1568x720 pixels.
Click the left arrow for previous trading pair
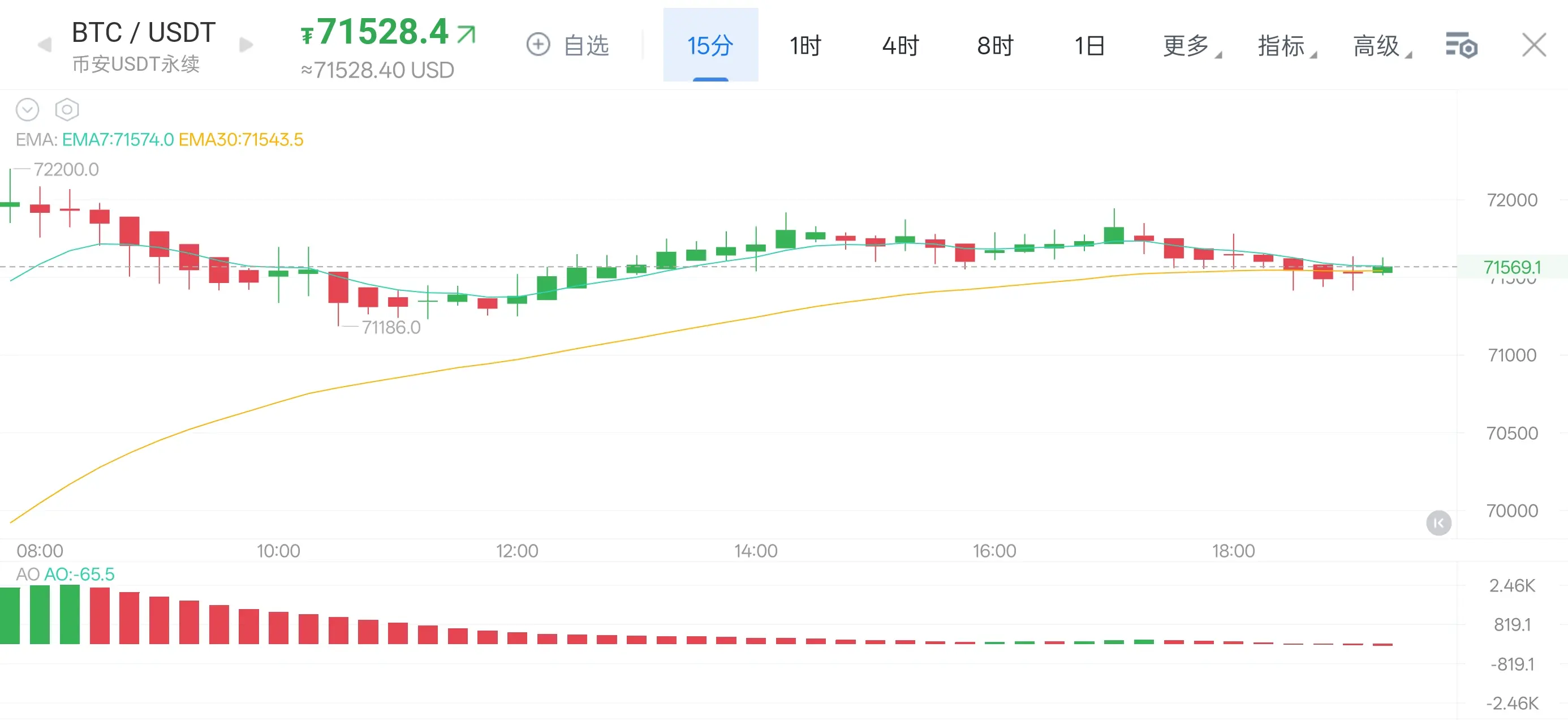click(45, 45)
